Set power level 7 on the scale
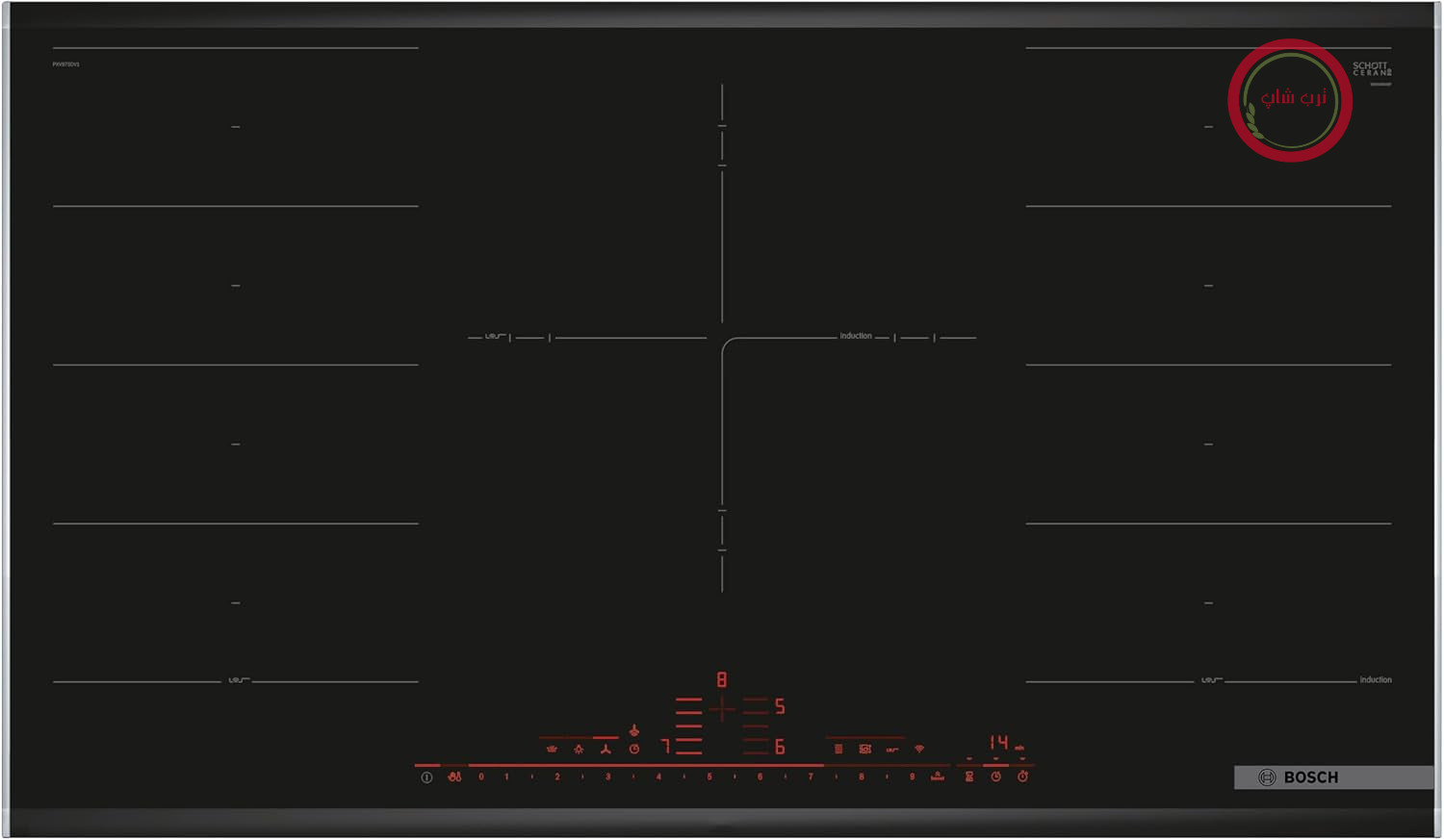The width and height of the screenshot is (1444, 840). click(x=811, y=776)
